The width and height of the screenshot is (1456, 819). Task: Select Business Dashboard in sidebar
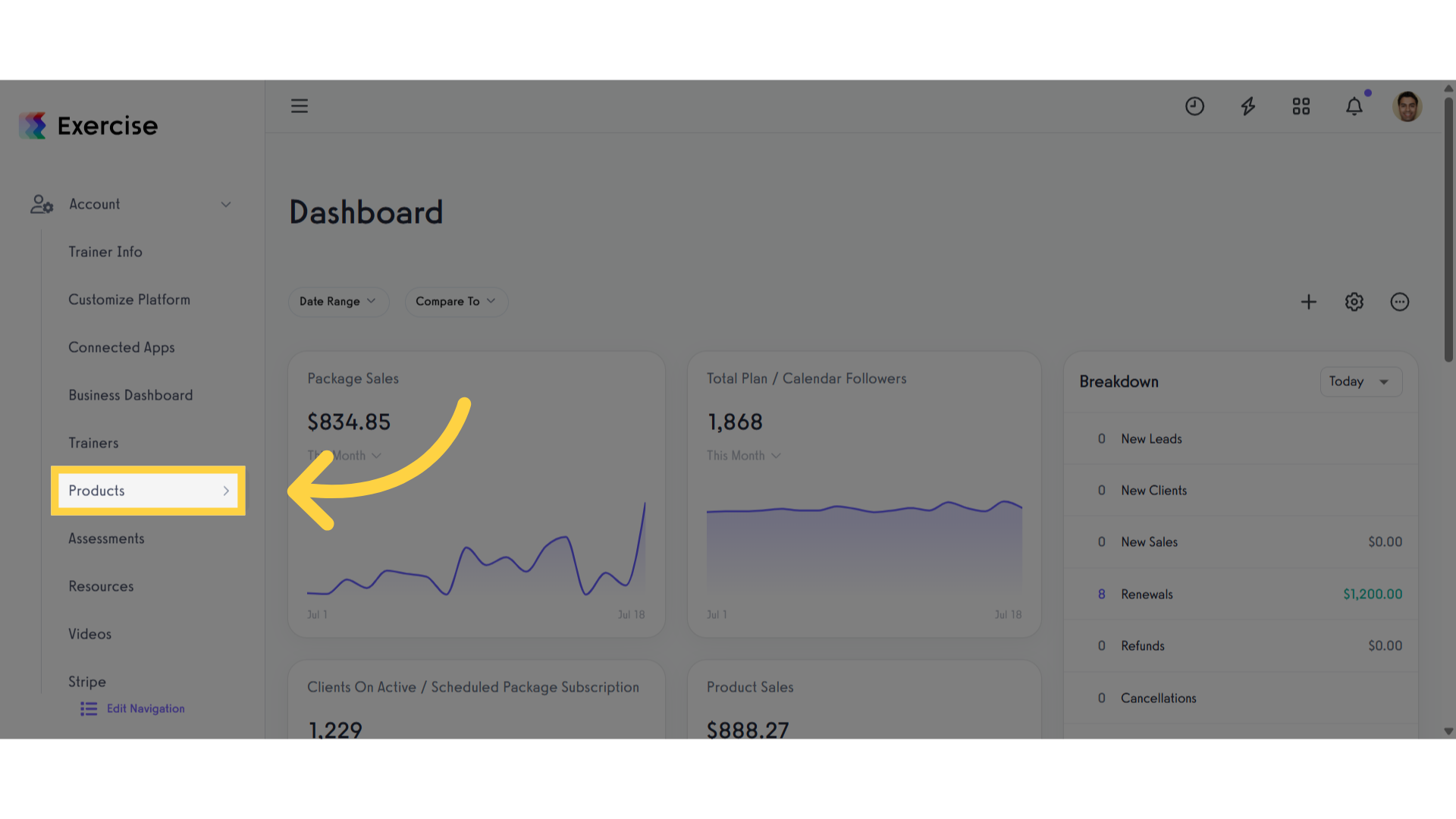tap(130, 395)
